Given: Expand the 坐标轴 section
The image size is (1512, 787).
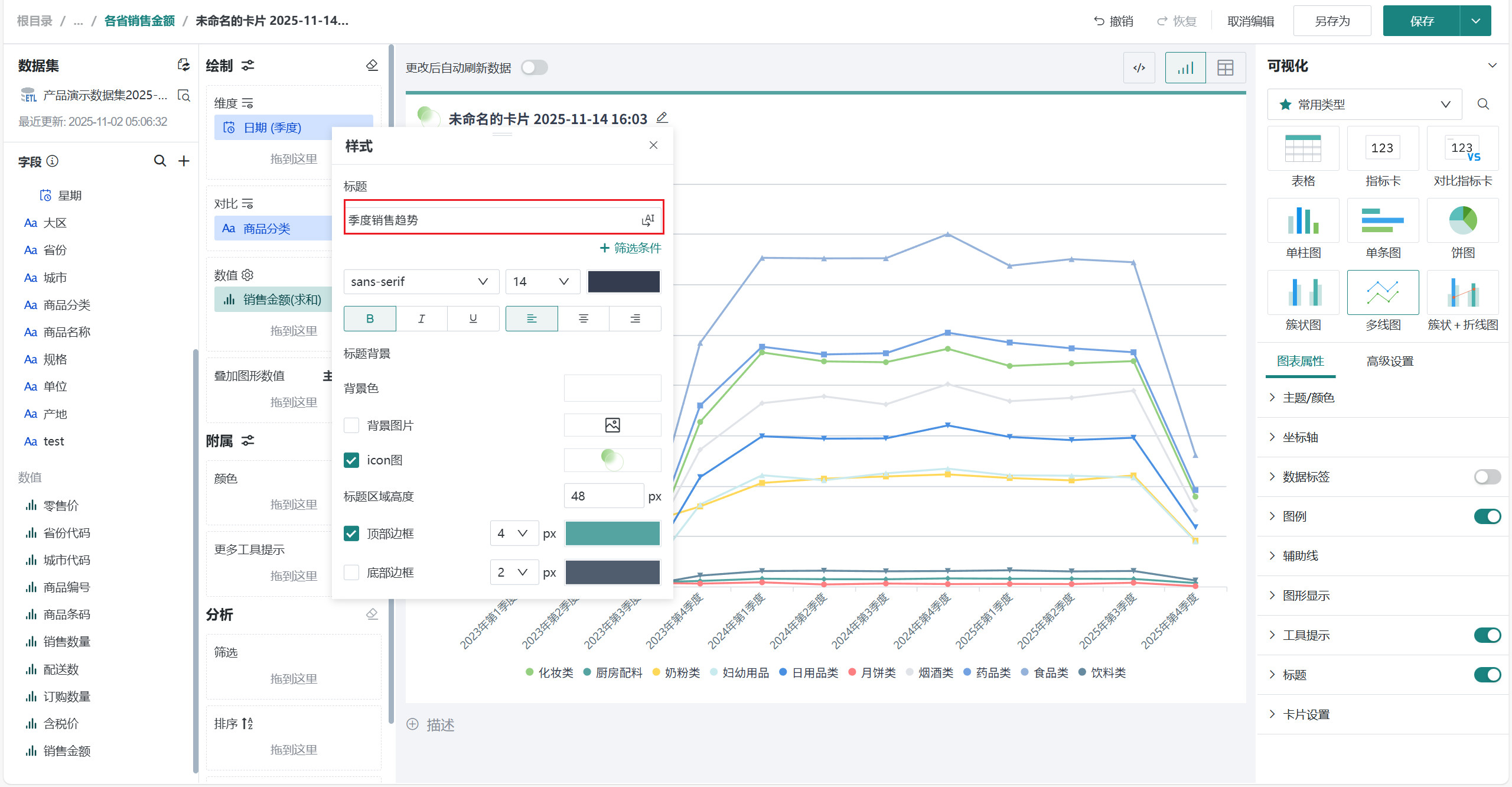Looking at the screenshot, I should 1300,437.
